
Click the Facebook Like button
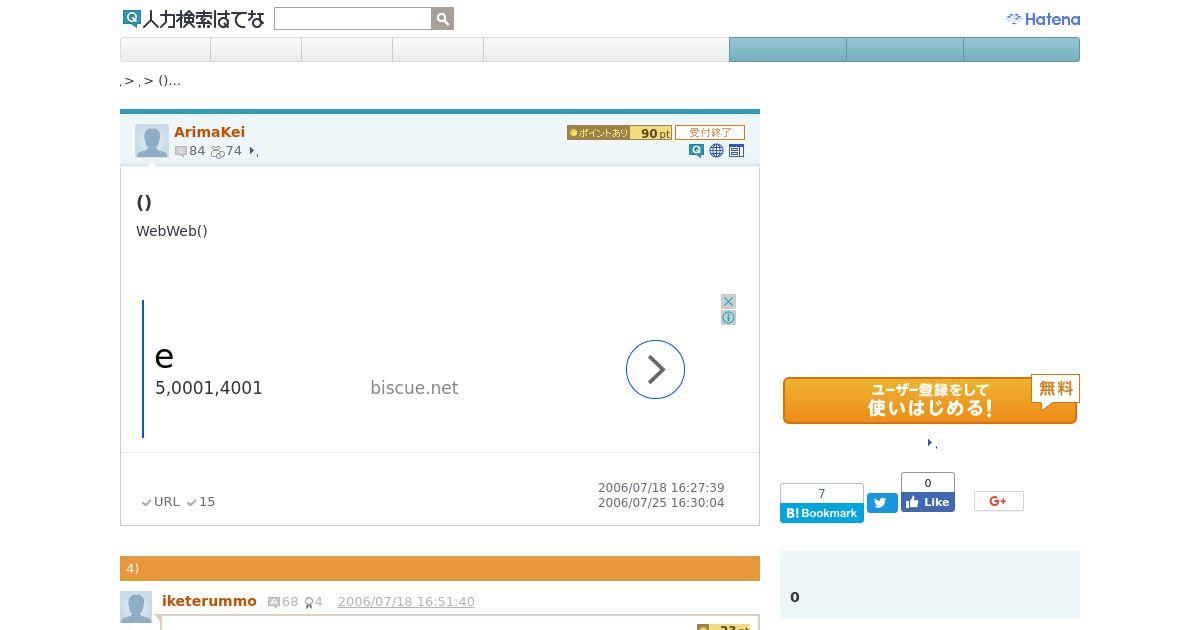pos(928,502)
